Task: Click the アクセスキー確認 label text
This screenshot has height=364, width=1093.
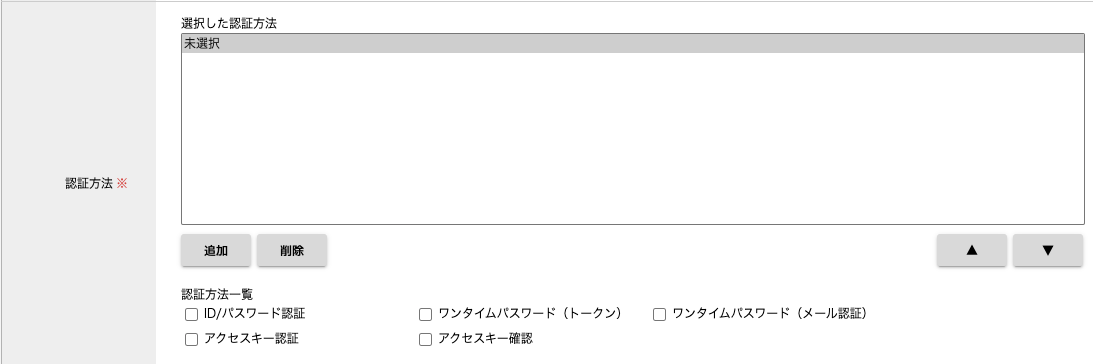Action: point(486,340)
